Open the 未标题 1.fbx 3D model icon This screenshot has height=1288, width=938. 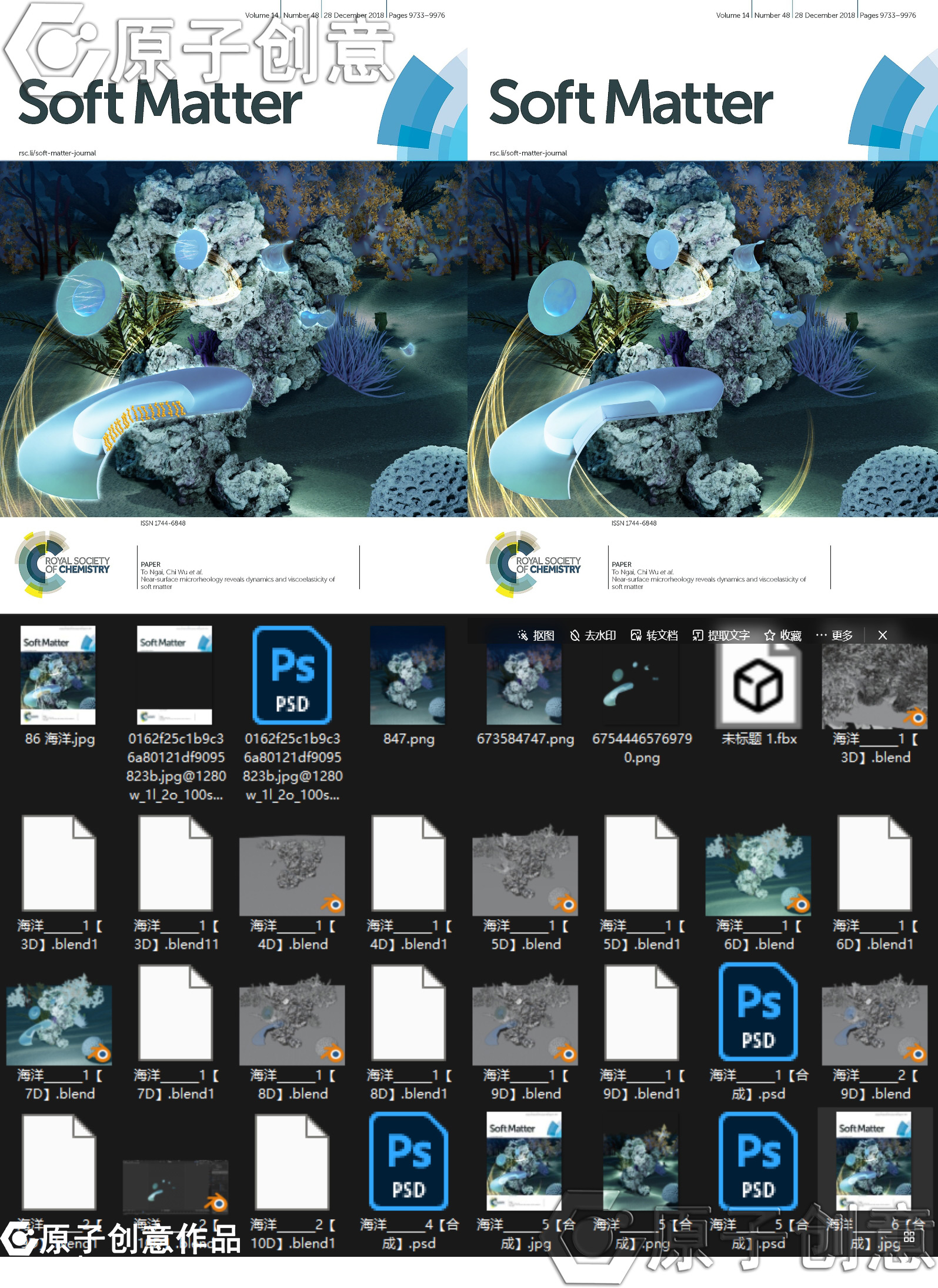pos(757,685)
